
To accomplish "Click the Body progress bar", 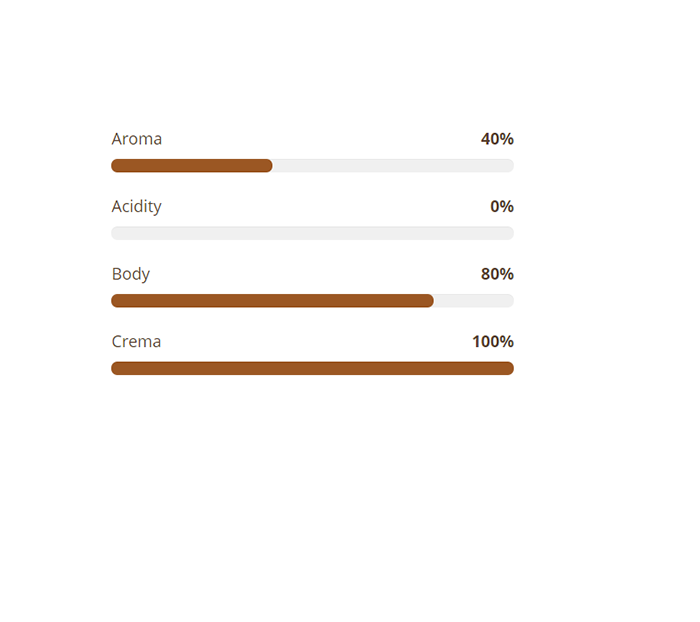I will 312,301.
